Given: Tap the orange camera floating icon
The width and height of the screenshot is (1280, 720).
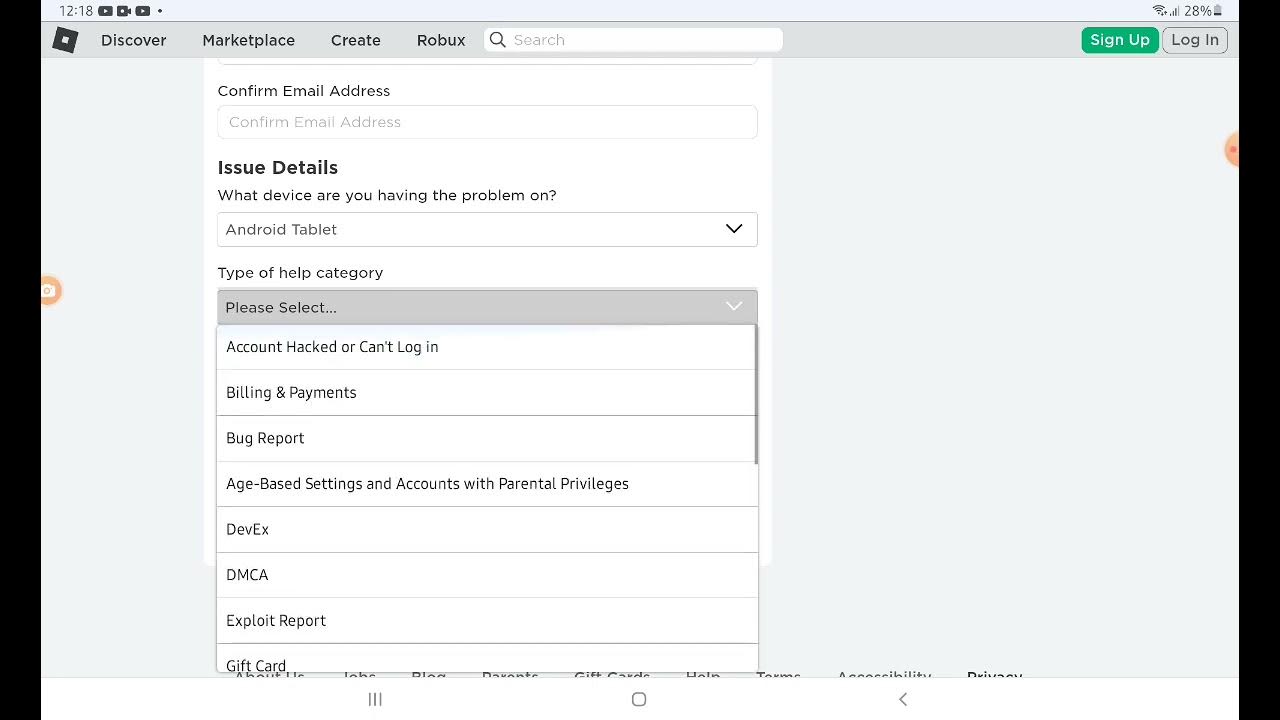Looking at the screenshot, I should pyautogui.click(x=49, y=291).
